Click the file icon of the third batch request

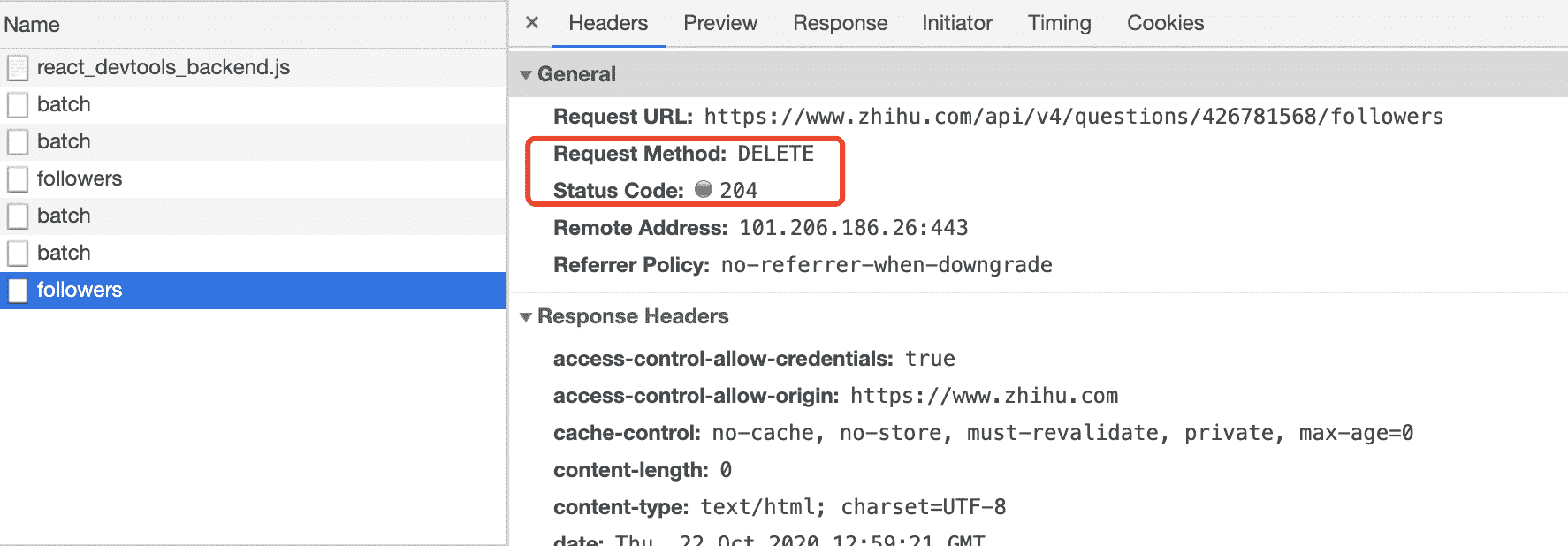tap(18, 216)
